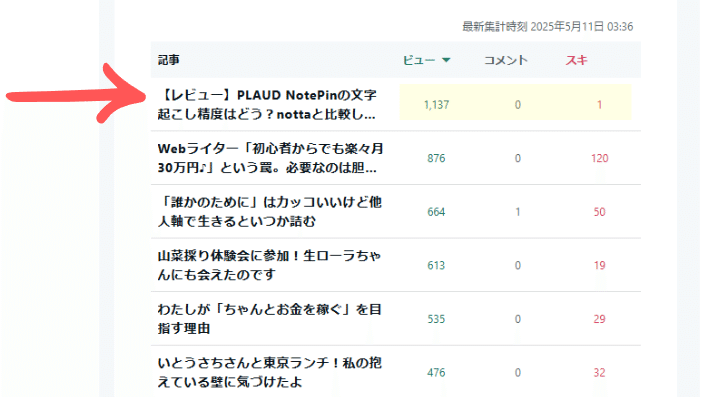Click the 1,137 view count
722x397 pixels.
click(436, 105)
